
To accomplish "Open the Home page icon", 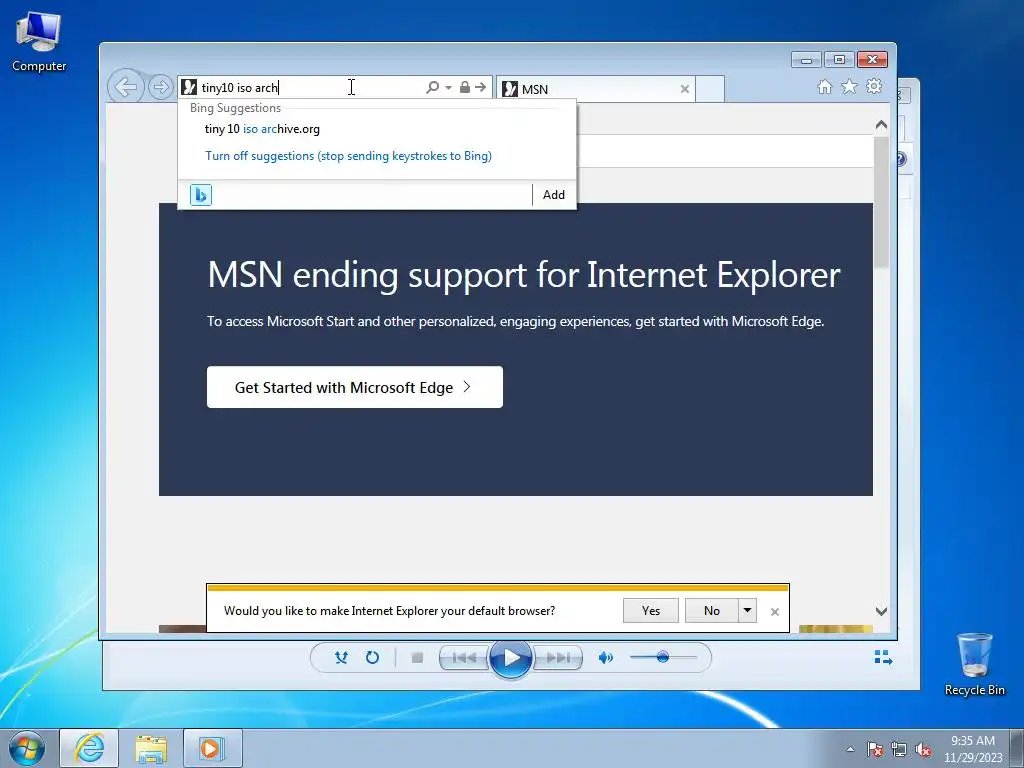I will coord(825,86).
